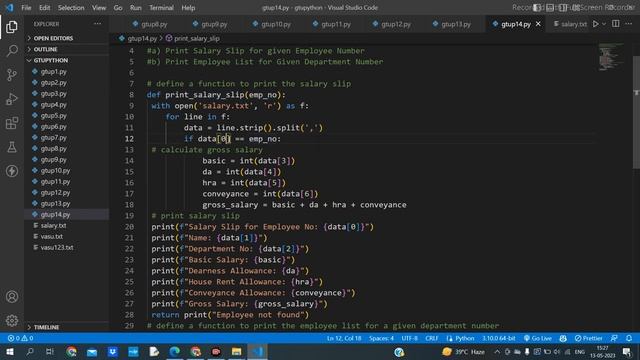Open the Run and Debug view

point(12,99)
